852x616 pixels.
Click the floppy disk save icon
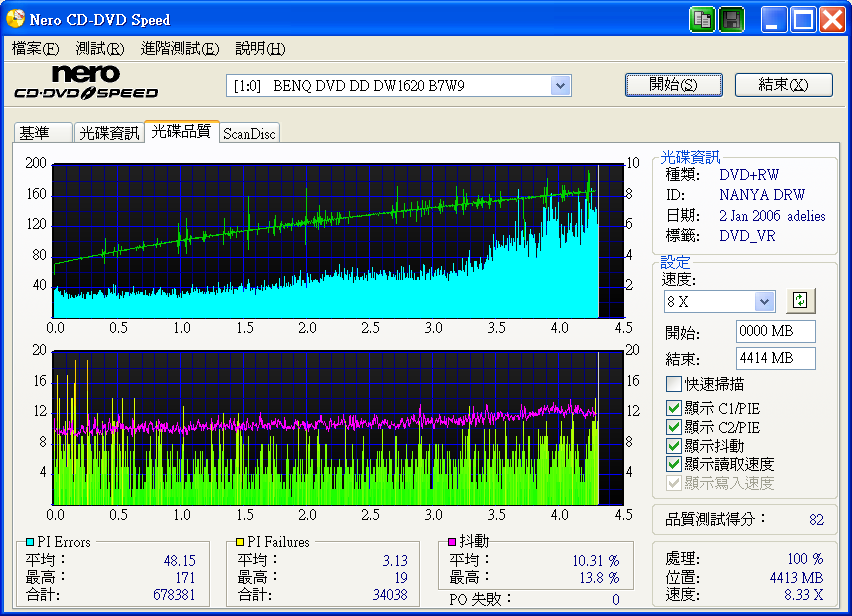coord(731,20)
